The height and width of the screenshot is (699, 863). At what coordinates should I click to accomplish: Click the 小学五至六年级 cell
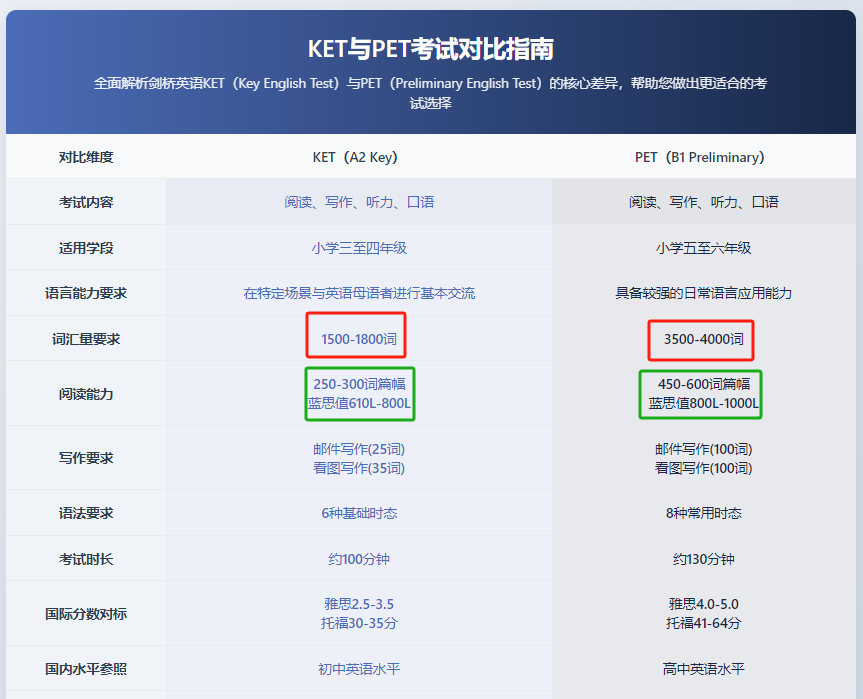point(703,248)
